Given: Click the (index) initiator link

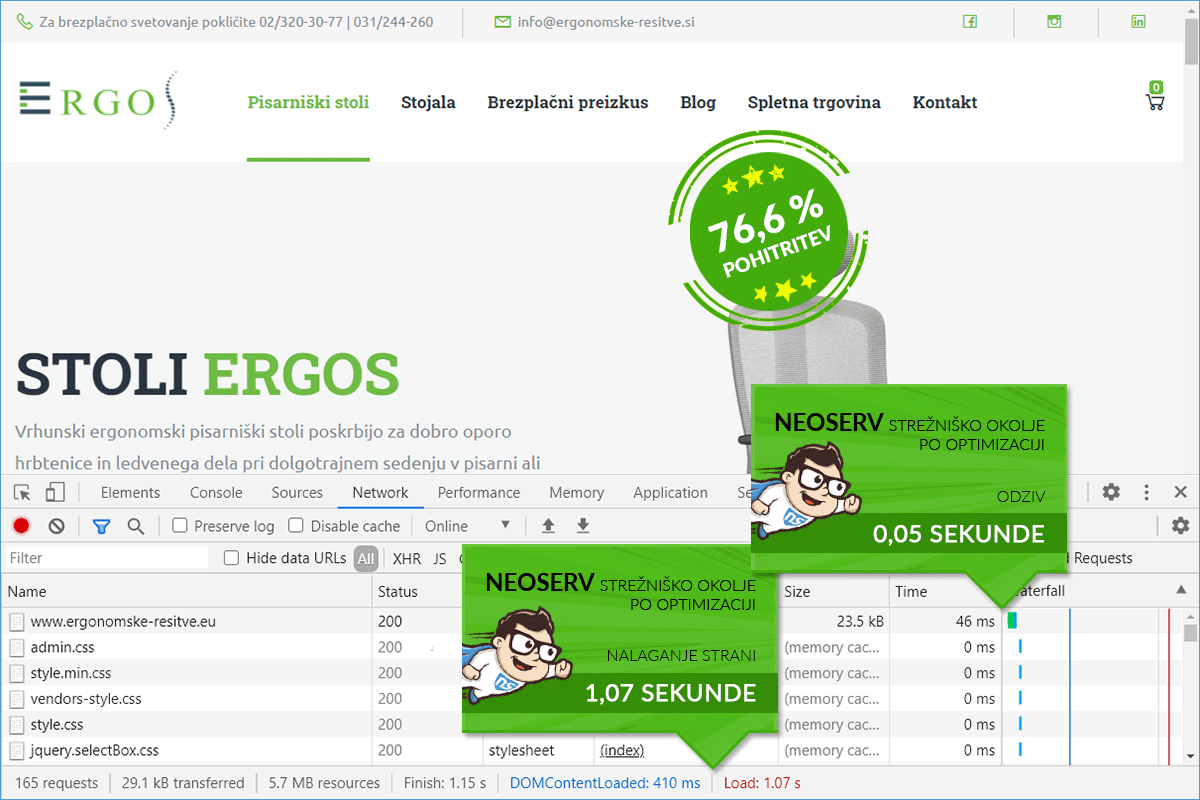Looking at the screenshot, I should [x=622, y=750].
